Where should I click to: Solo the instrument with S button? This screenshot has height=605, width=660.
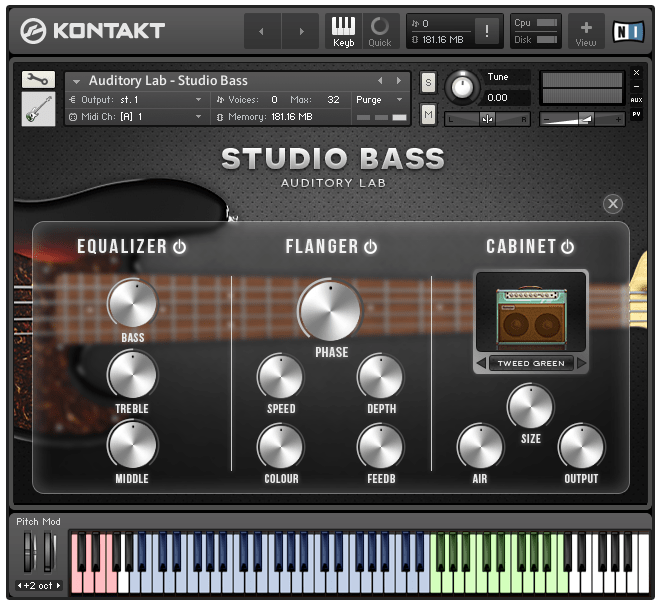[428, 82]
